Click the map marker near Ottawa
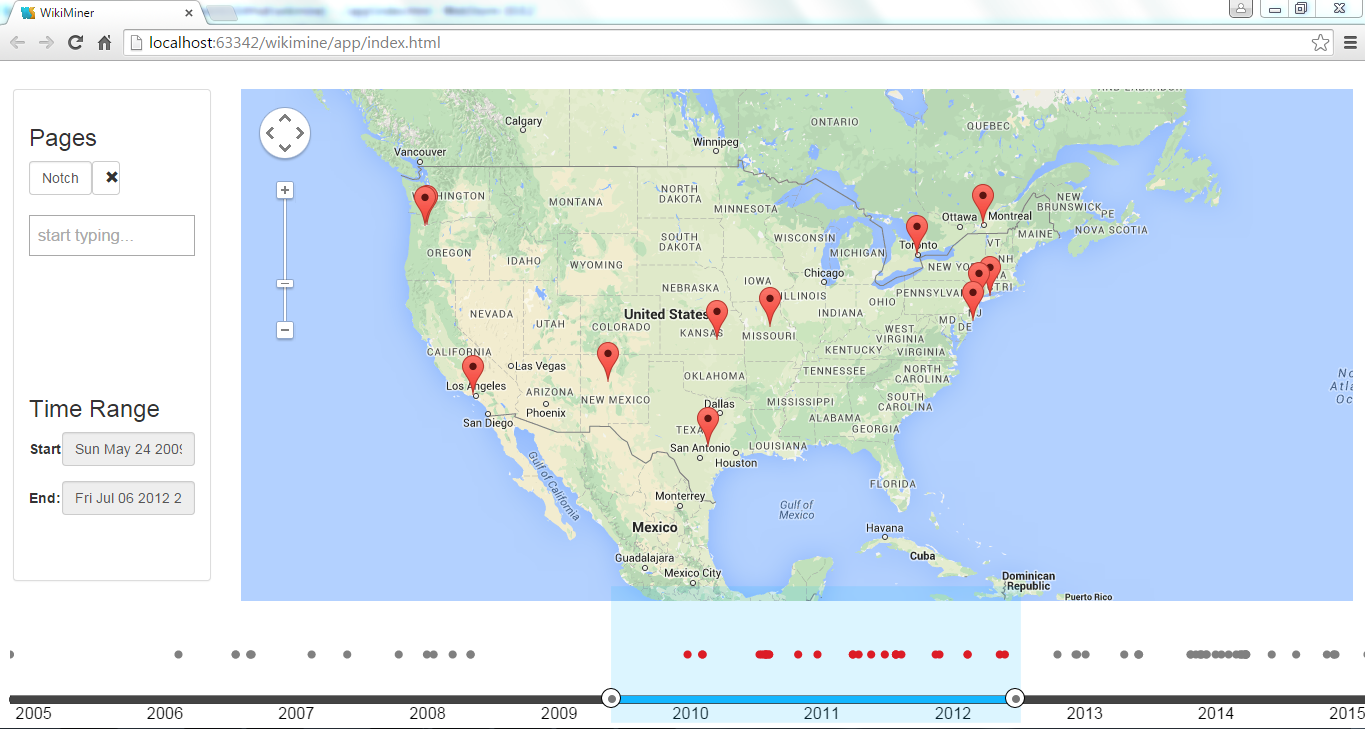 pos(983,202)
